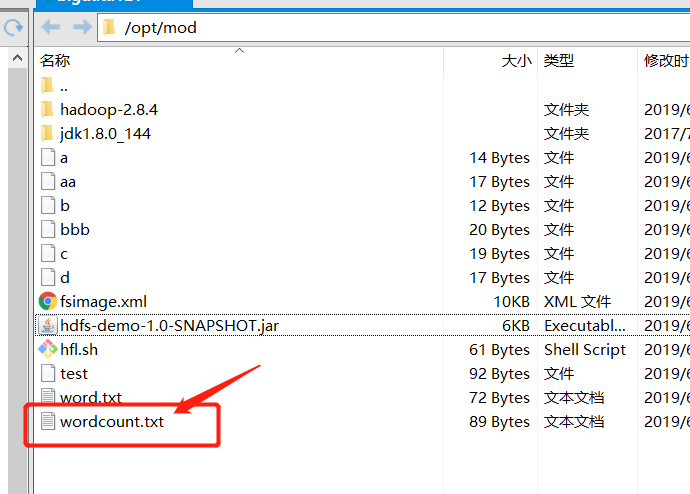This screenshot has height=494, width=690.
Task: Click the /opt/mod path field
Action: tap(394, 28)
